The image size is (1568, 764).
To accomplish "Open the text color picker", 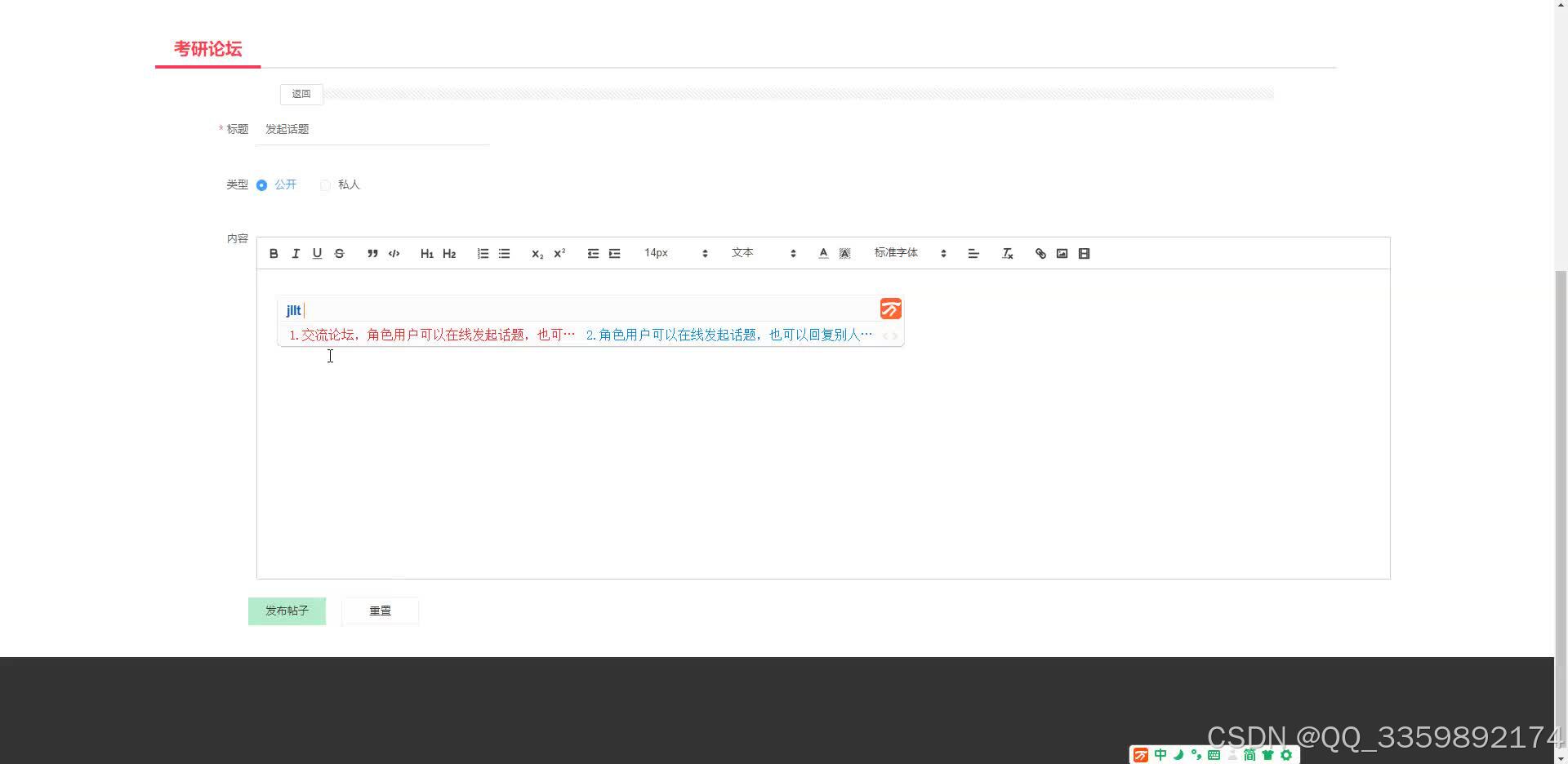I will click(x=823, y=254).
